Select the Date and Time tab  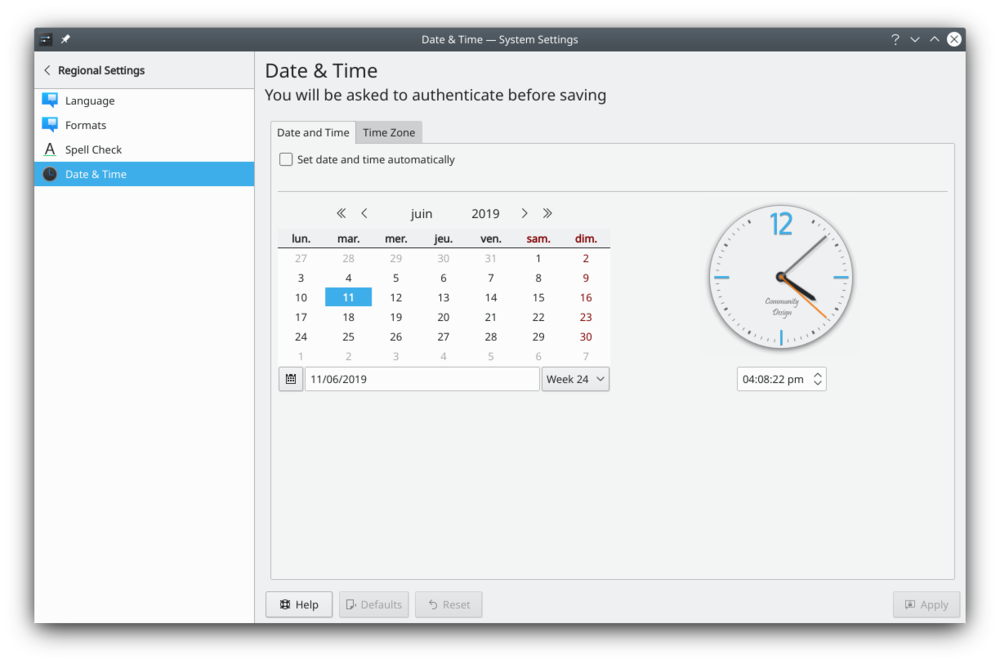(313, 132)
